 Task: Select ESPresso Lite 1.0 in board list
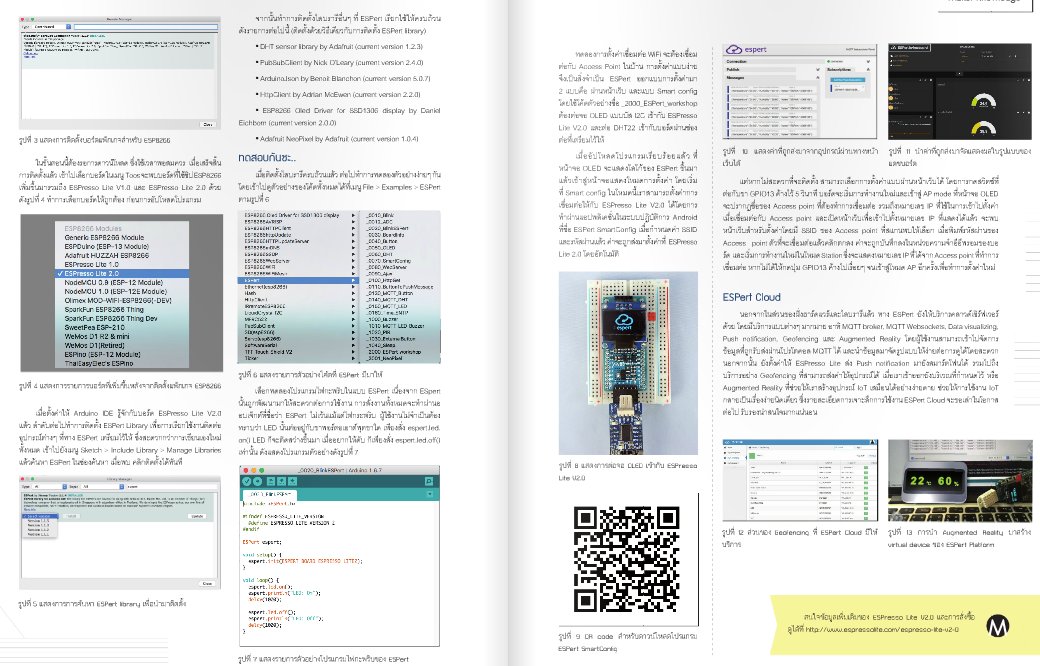(122, 264)
